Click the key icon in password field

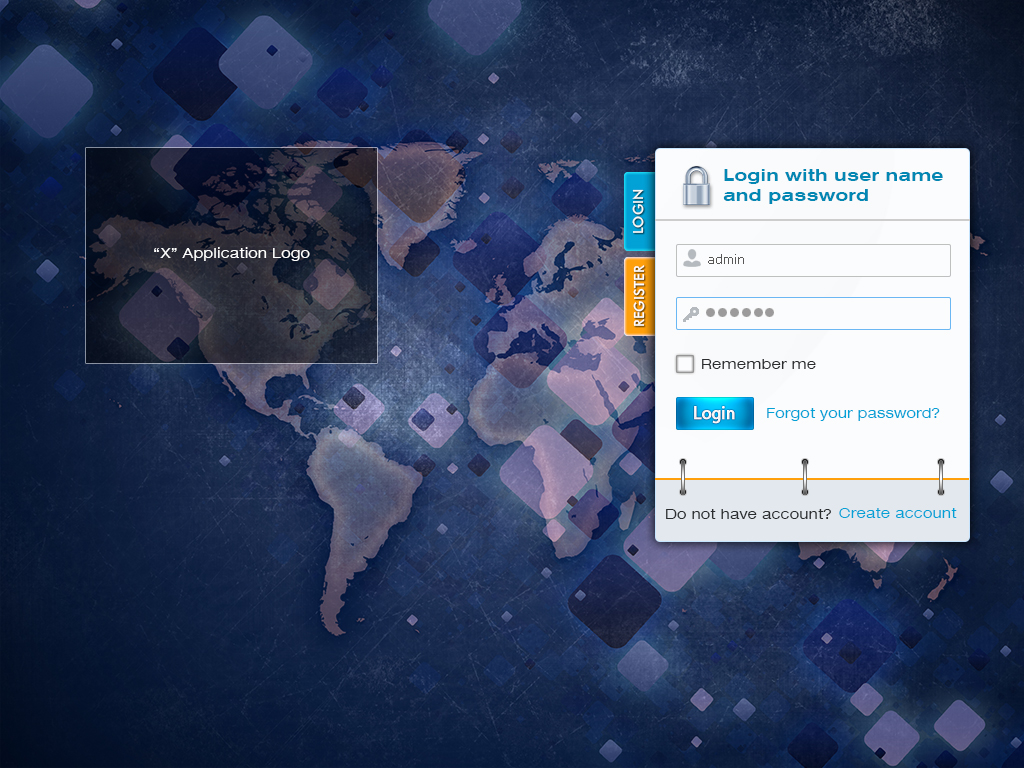coord(690,313)
